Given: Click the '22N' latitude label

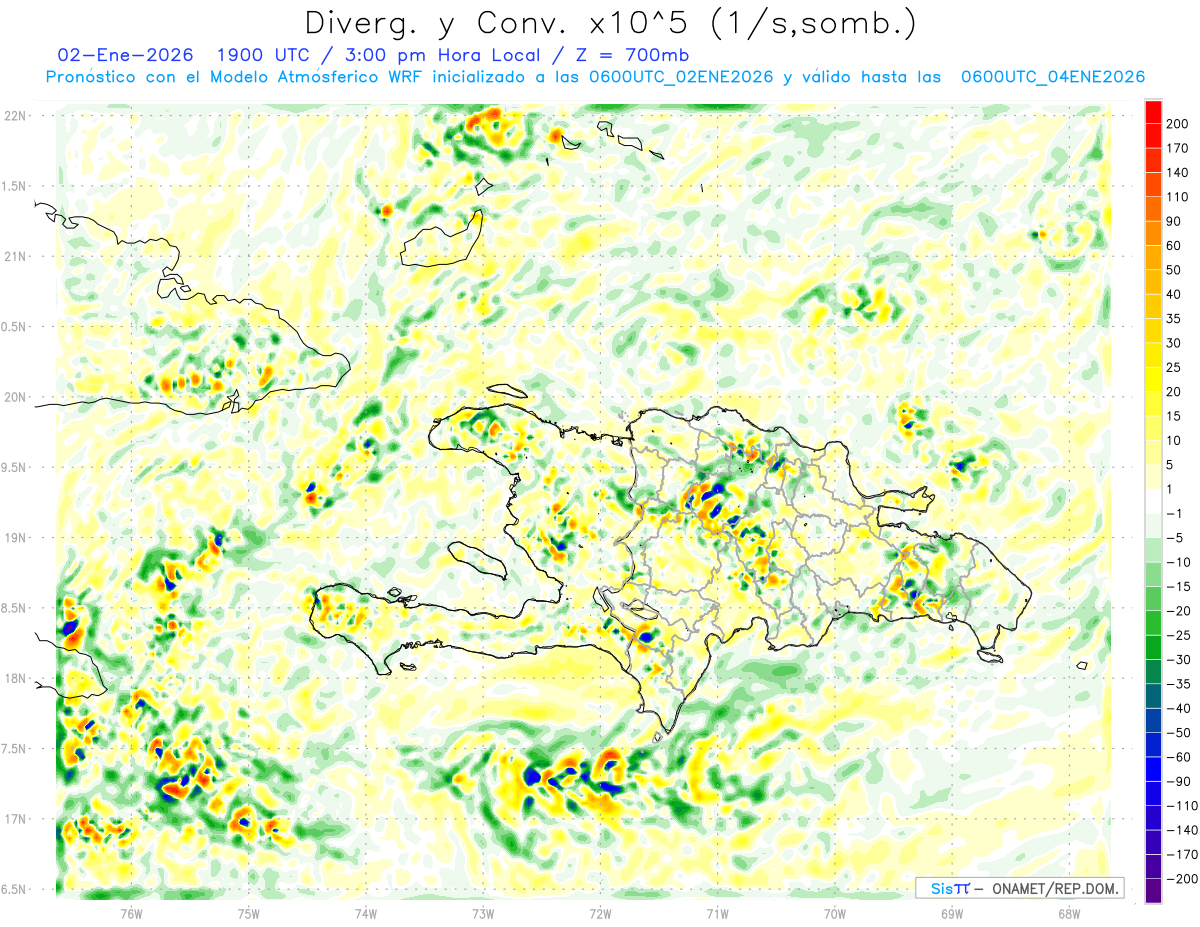Looking at the screenshot, I should tap(15, 116).
